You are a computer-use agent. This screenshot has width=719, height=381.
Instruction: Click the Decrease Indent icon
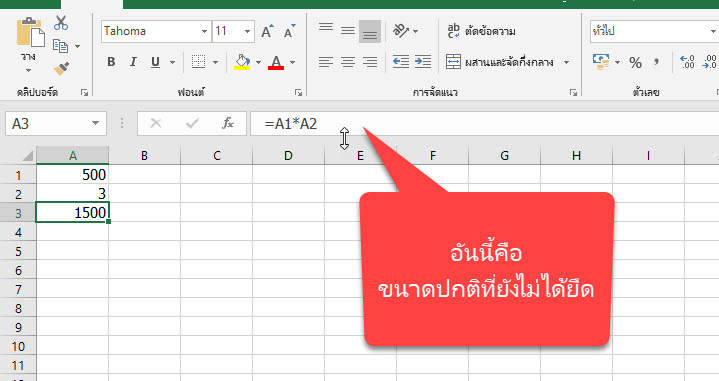point(401,61)
